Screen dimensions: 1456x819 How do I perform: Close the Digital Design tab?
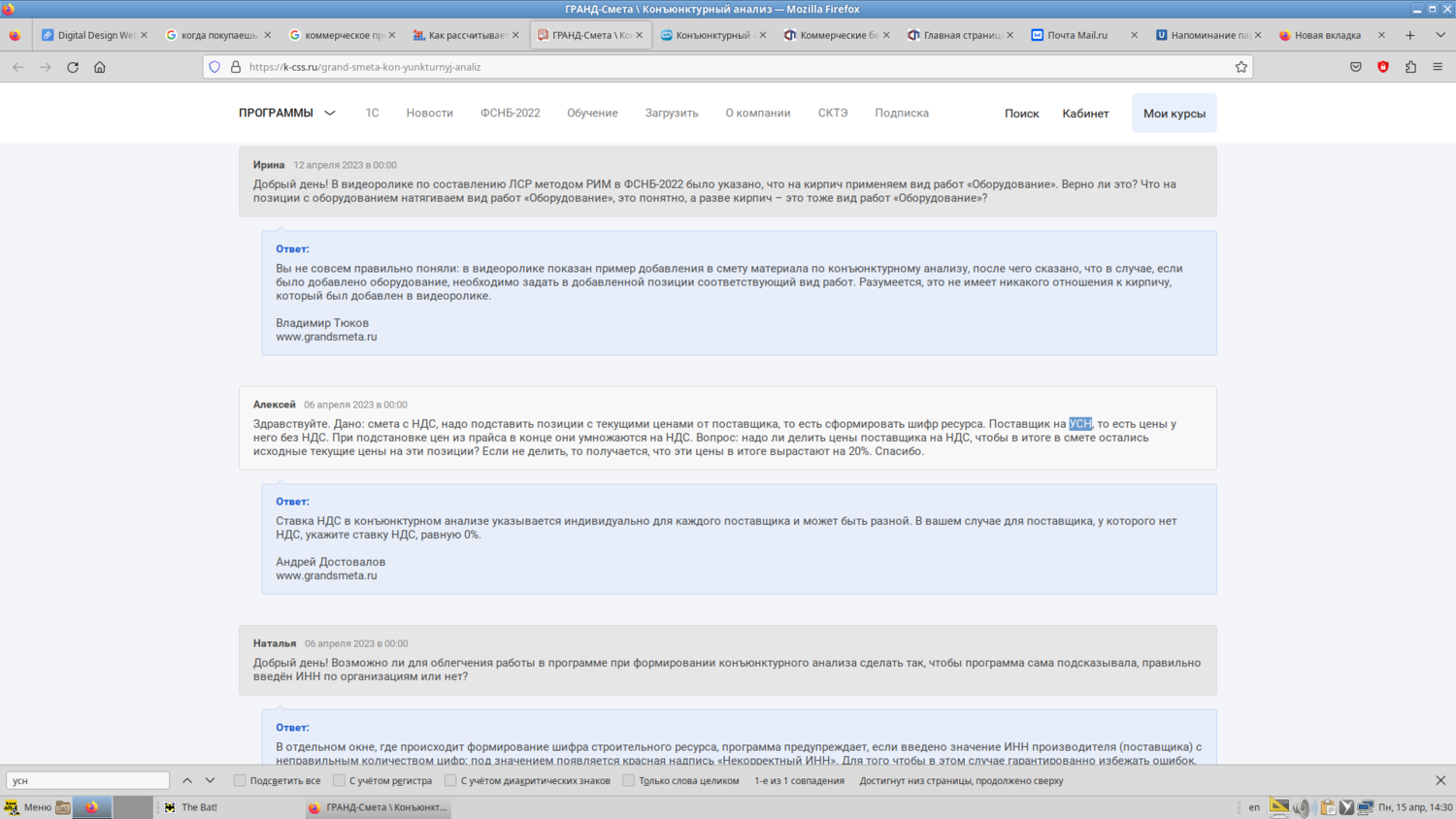[x=144, y=35]
